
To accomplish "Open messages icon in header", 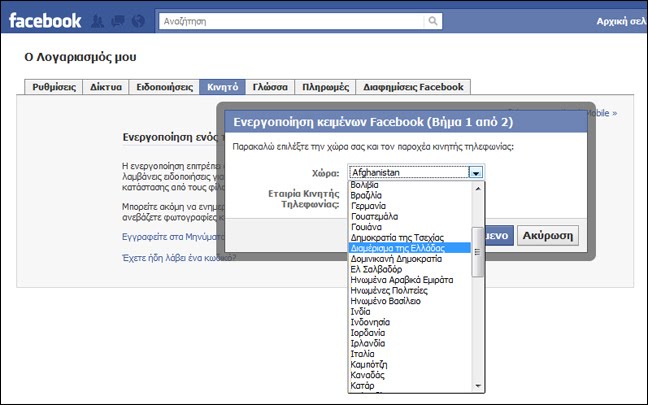I will coord(118,21).
